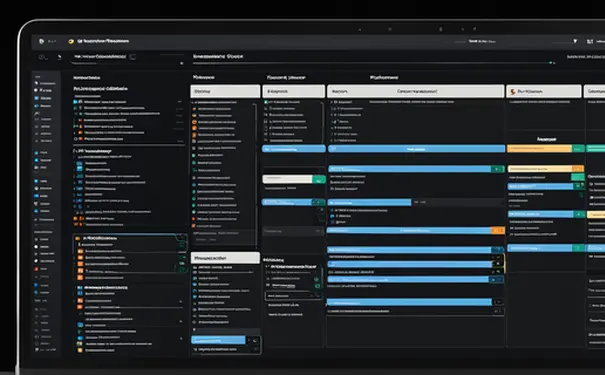Click the app logo icon in the title bar
Image resolution: width=605 pixels, height=375 pixels.
pyautogui.click(x=41, y=41)
